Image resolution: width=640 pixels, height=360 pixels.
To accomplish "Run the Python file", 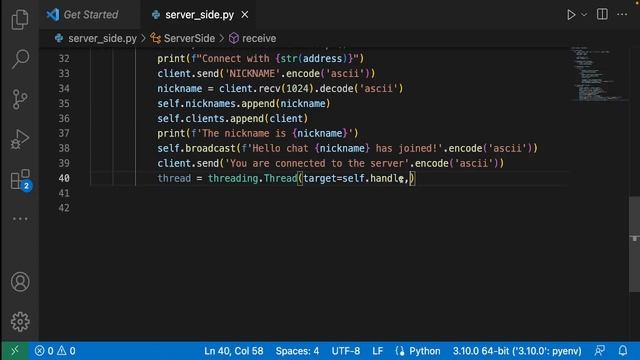I will tap(571, 15).
